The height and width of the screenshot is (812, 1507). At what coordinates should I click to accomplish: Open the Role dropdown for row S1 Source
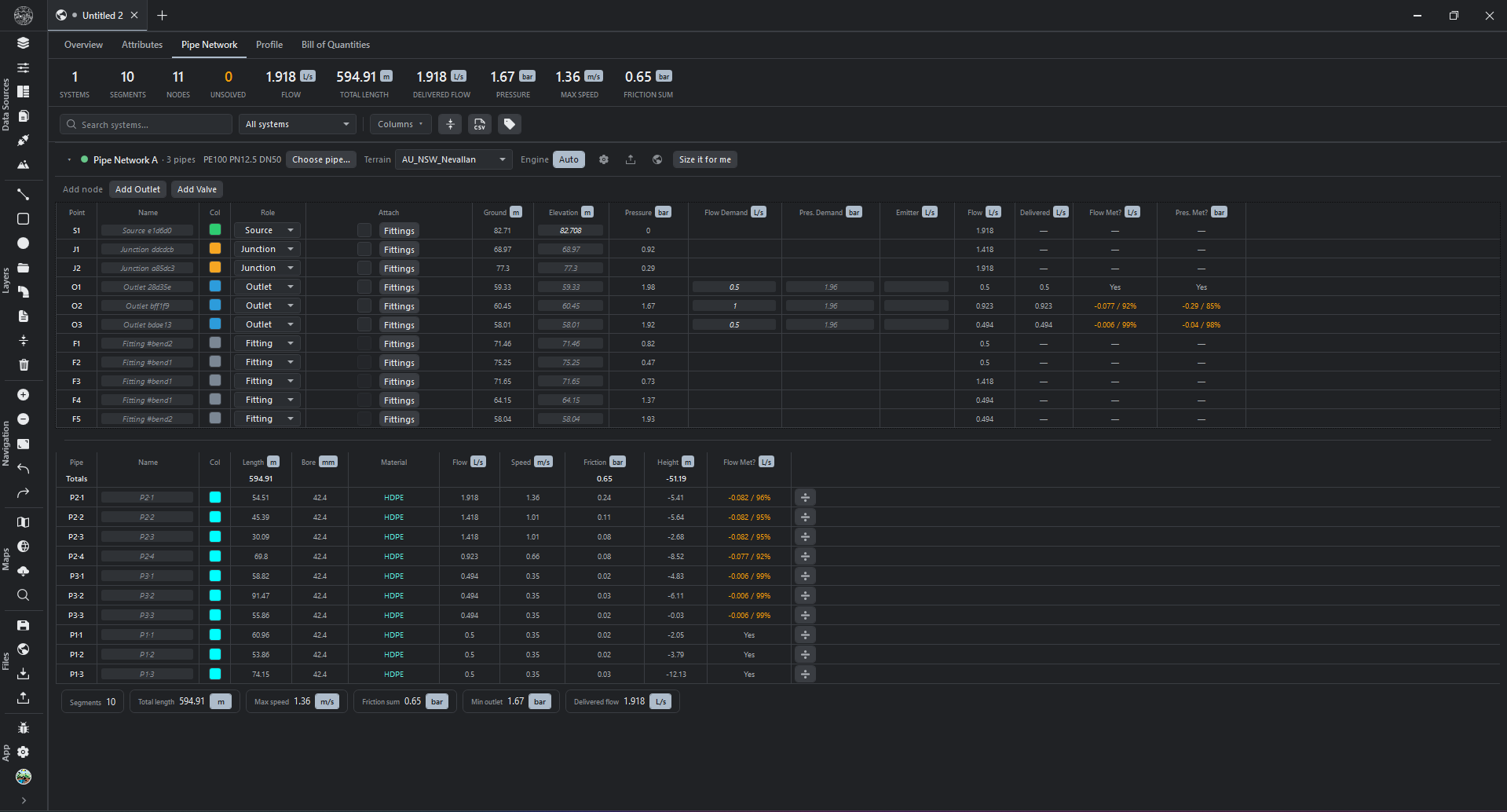click(x=268, y=230)
